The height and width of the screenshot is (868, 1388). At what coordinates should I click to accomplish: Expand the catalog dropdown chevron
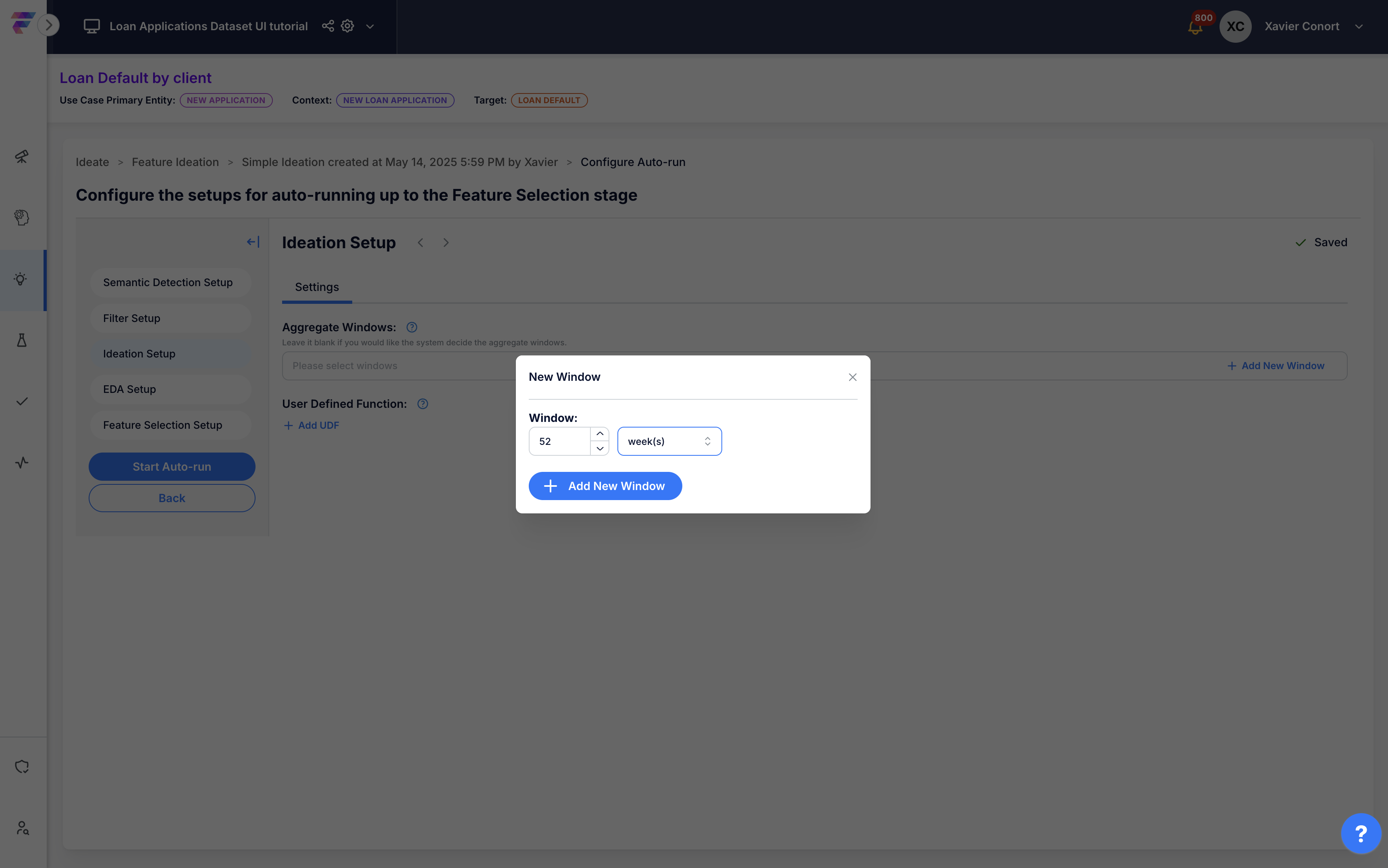(x=370, y=27)
